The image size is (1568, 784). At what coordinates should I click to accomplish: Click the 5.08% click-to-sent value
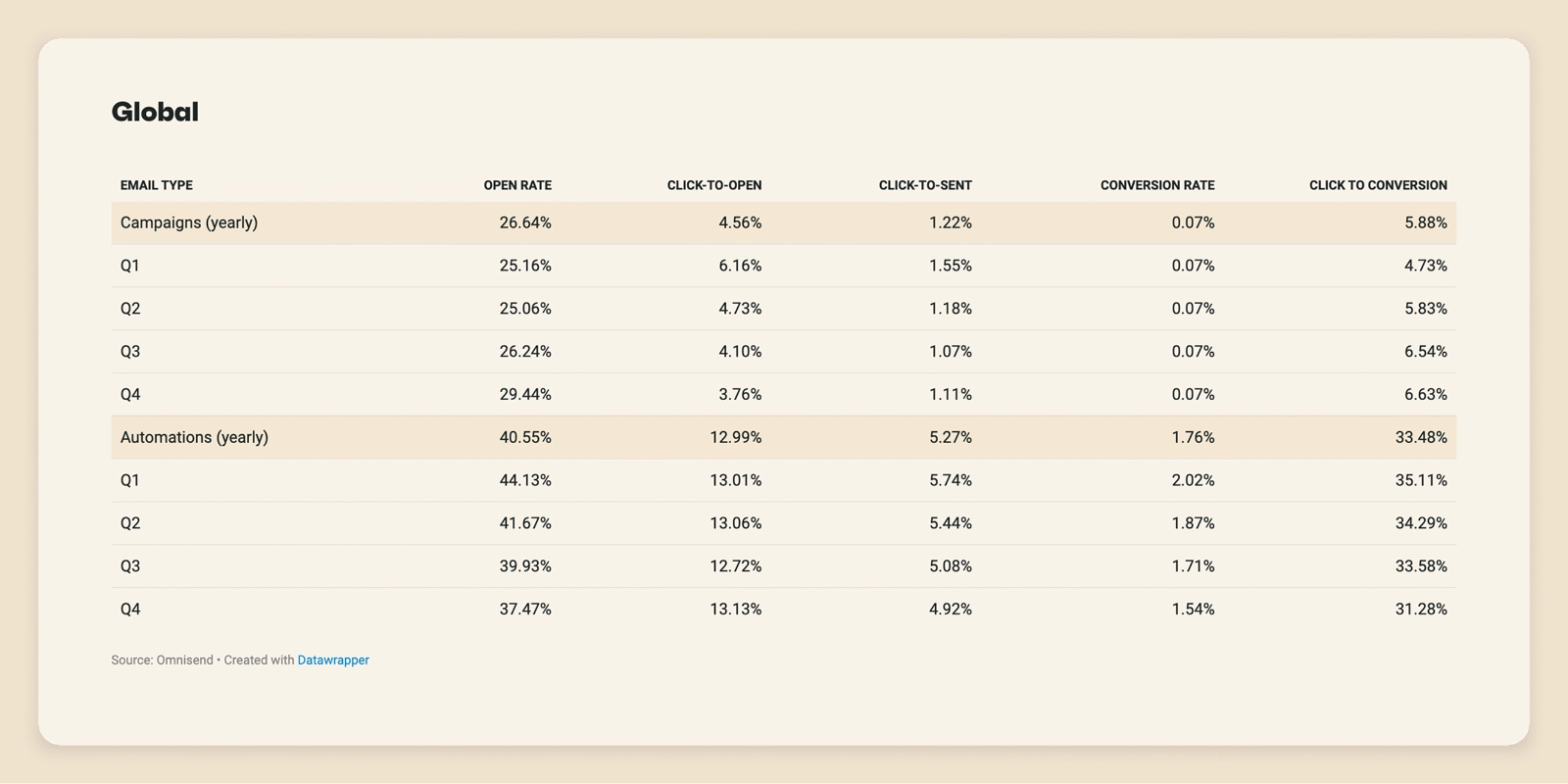click(x=951, y=566)
